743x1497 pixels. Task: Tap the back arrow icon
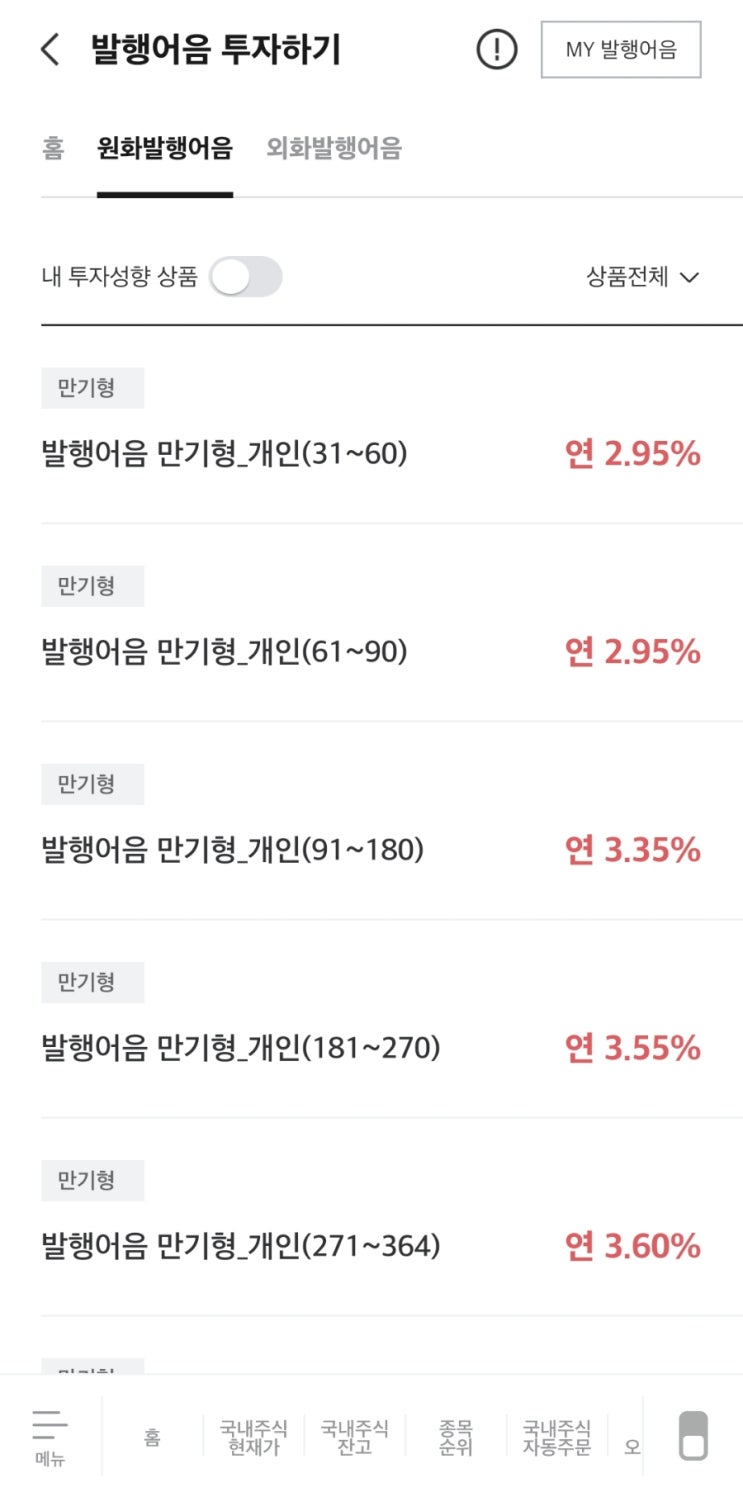coord(50,49)
